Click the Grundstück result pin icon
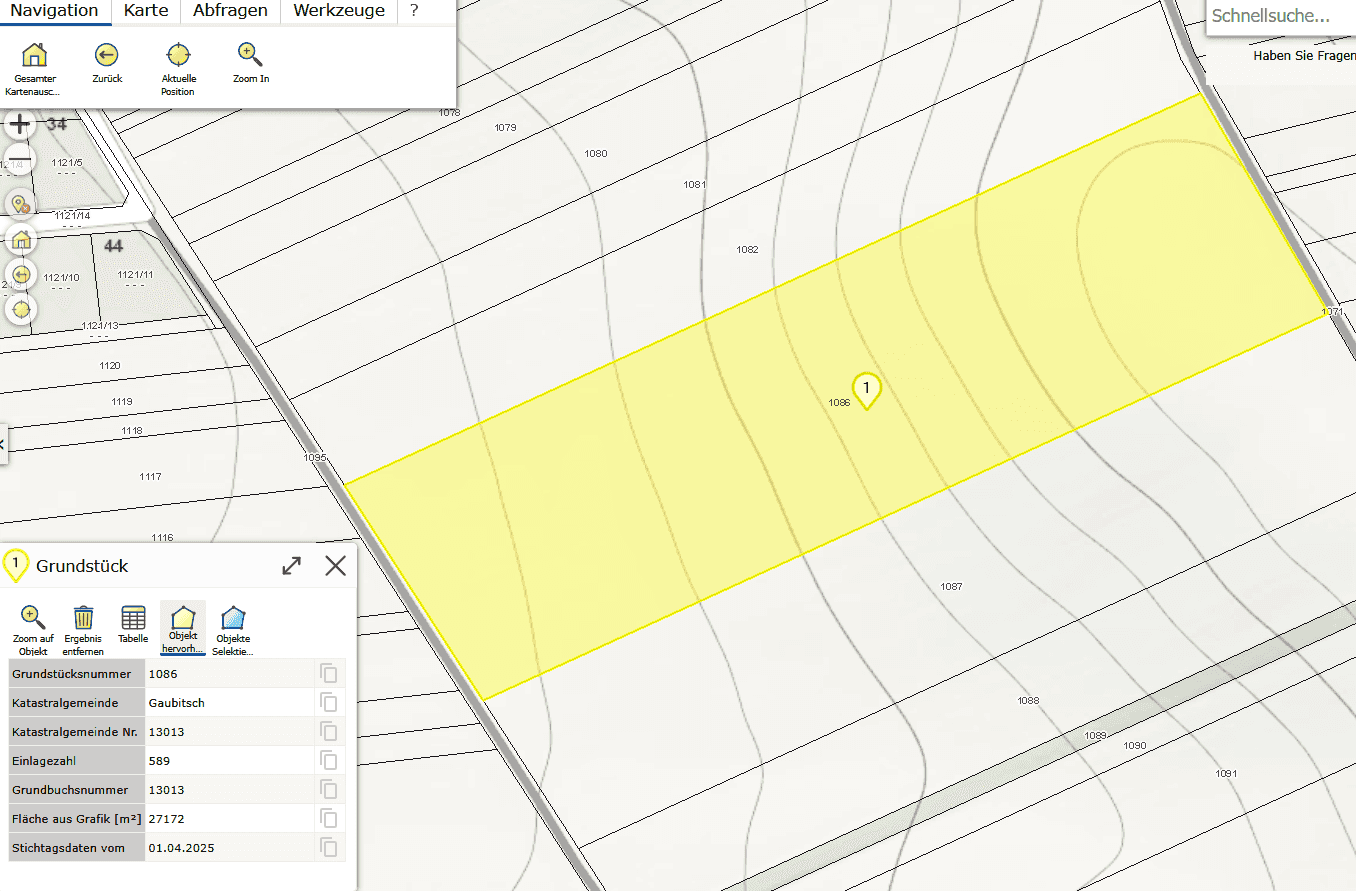Screen dimensions: 1356x891 (15, 566)
